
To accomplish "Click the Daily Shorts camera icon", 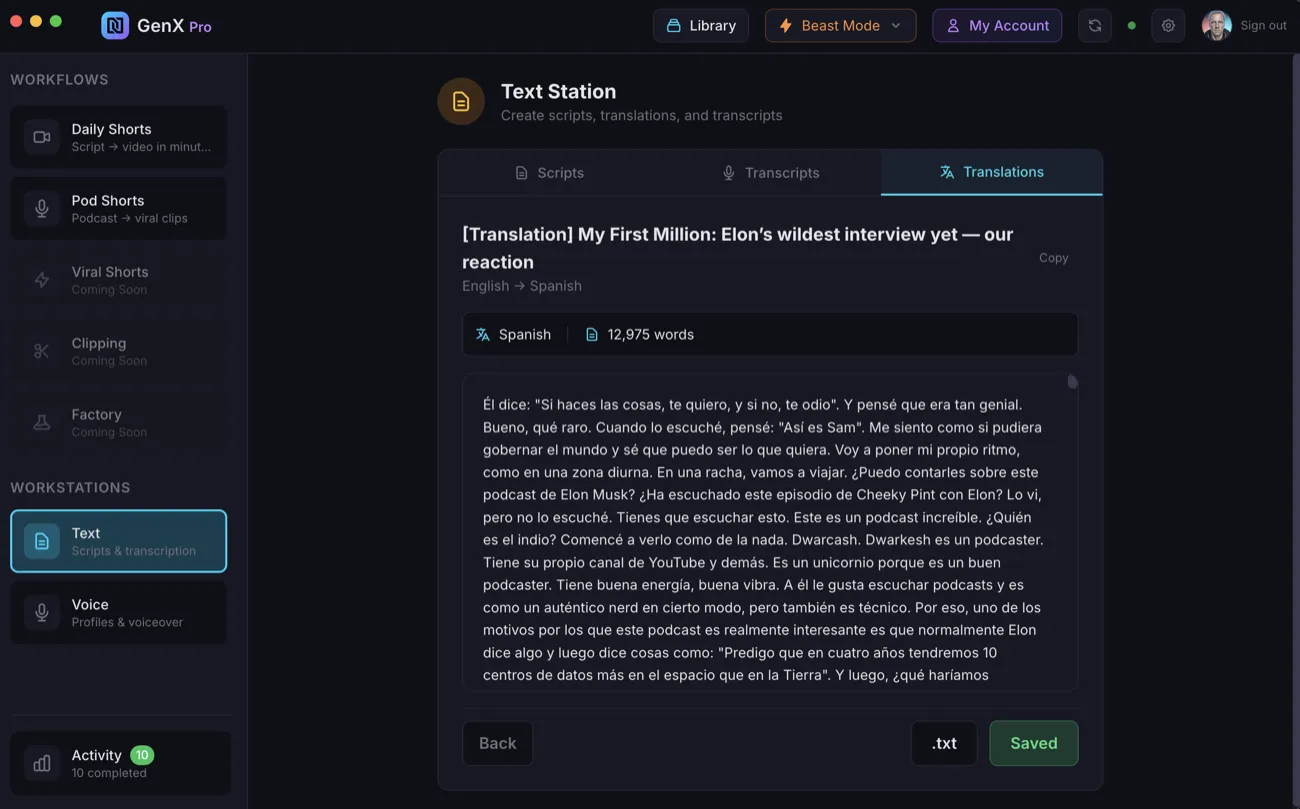I will [42, 137].
